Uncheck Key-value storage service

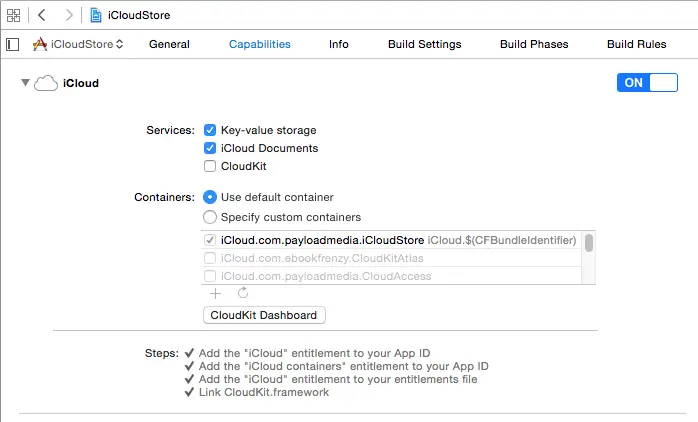coord(210,131)
